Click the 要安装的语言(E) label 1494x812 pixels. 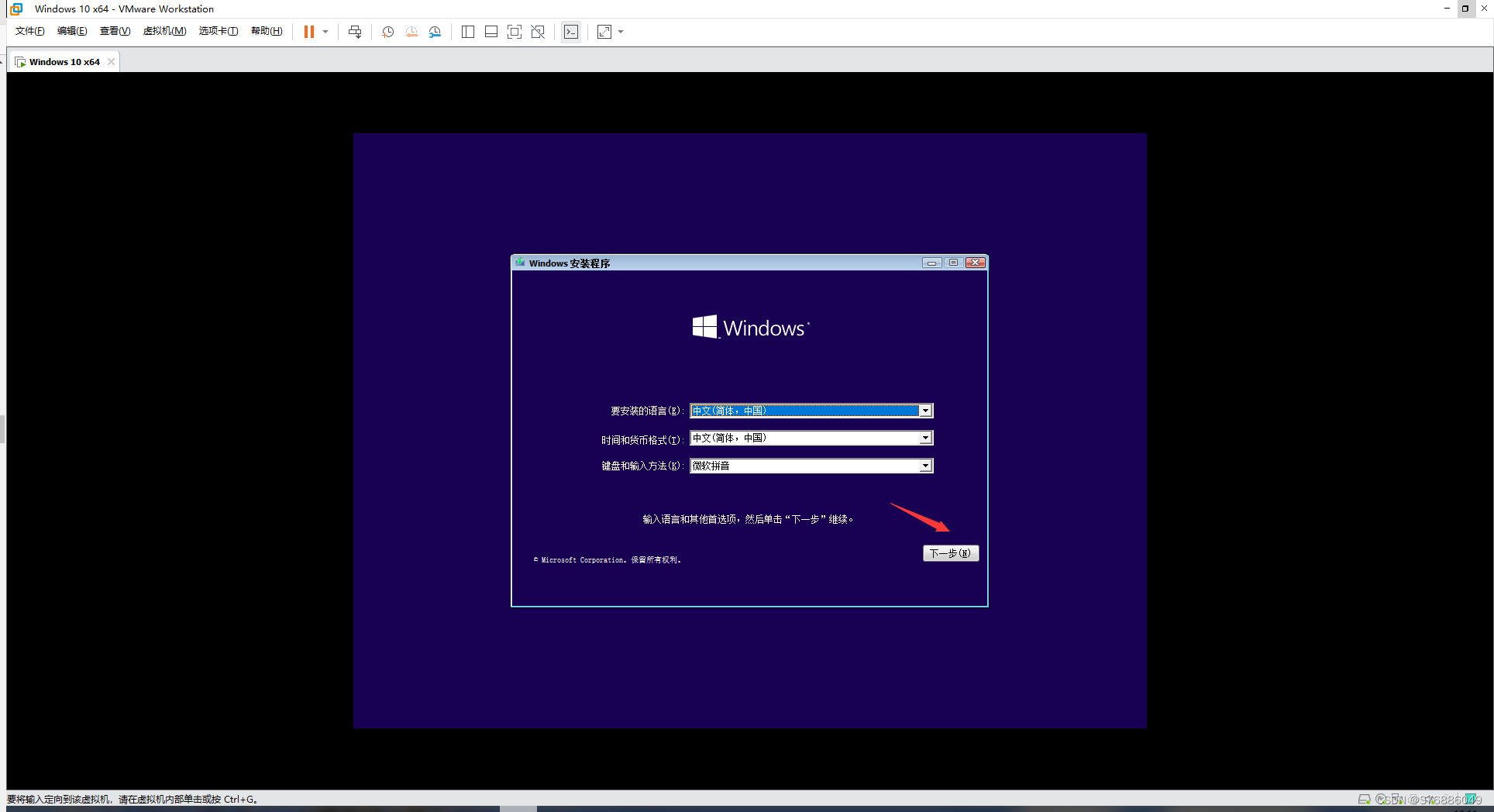647,411
